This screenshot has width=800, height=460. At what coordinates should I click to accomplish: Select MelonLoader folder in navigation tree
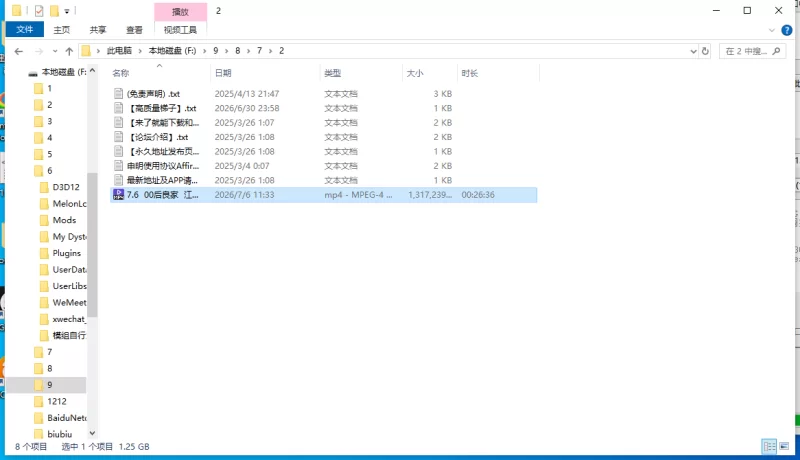[69, 203]
